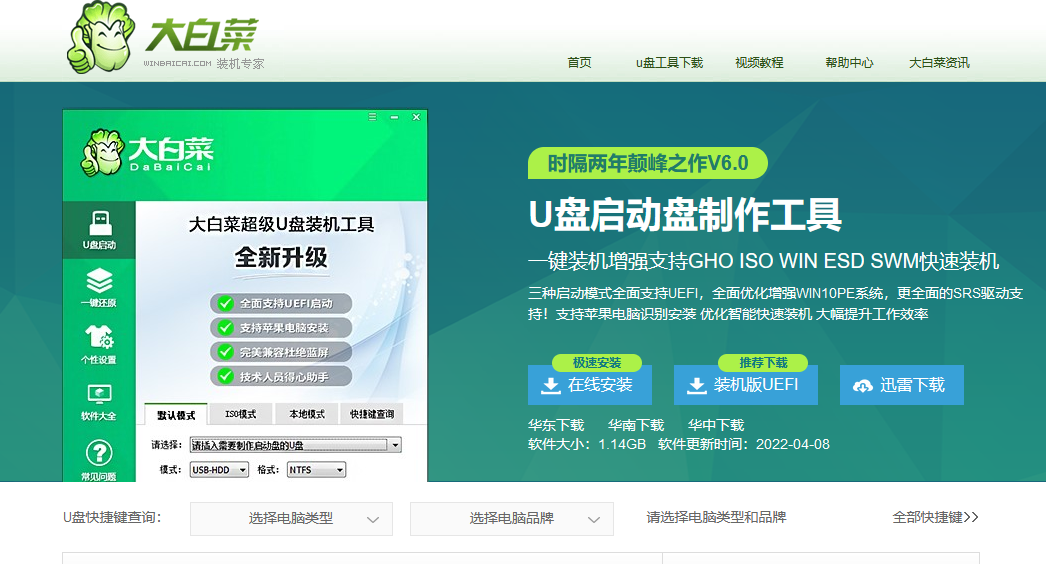Viewport: 1046px width, 564px height.
Task: Click the menu icon in tool title bar
Action: pos(373,117)
